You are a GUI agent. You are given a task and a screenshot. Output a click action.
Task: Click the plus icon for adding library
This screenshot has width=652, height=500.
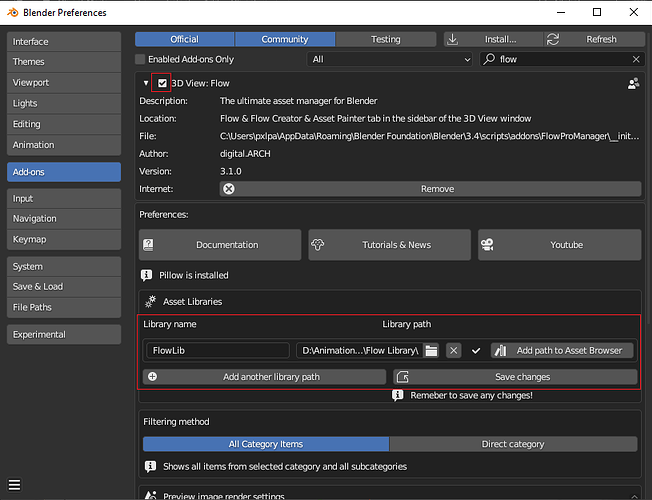pos(153,376)
